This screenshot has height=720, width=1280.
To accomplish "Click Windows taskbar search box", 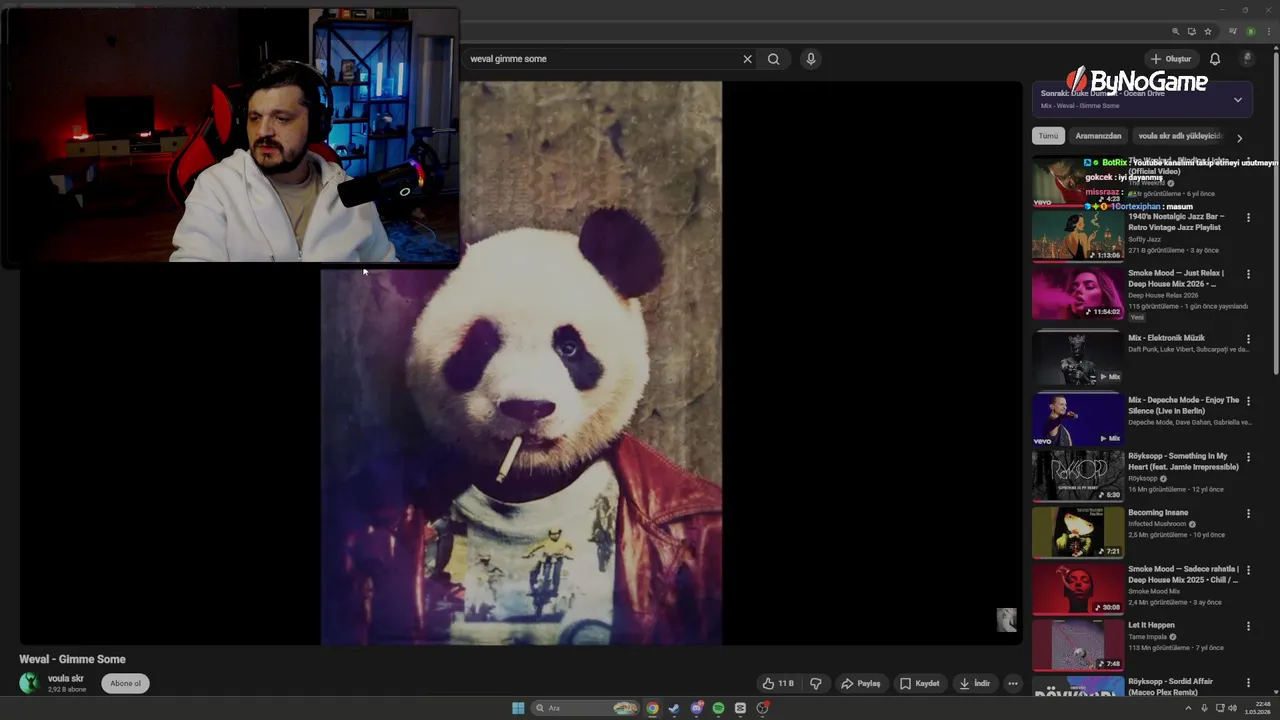I will (x=586, y=708).
